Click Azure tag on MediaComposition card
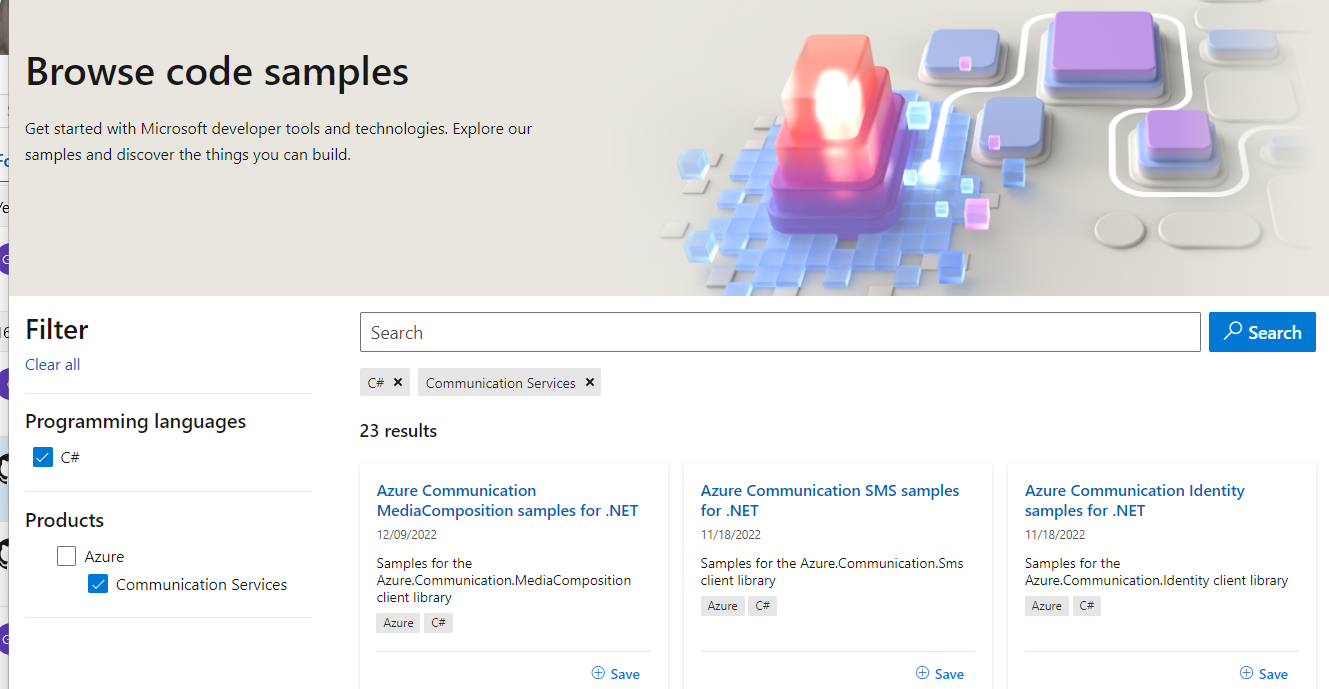Image resolution: width=1329 pixels, height=689 pixels. point(398,622)
